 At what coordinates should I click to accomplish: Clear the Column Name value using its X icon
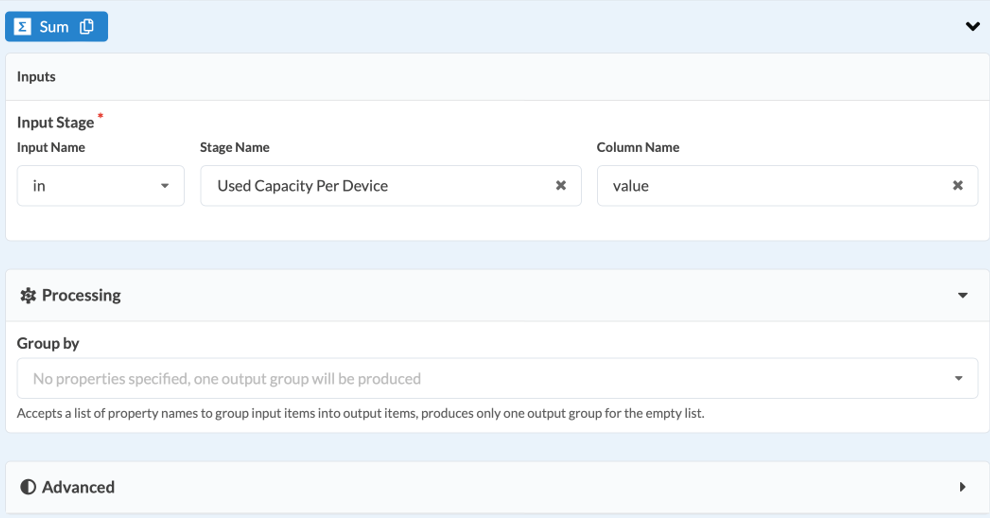pyautogui.click(x=957, y=186)
